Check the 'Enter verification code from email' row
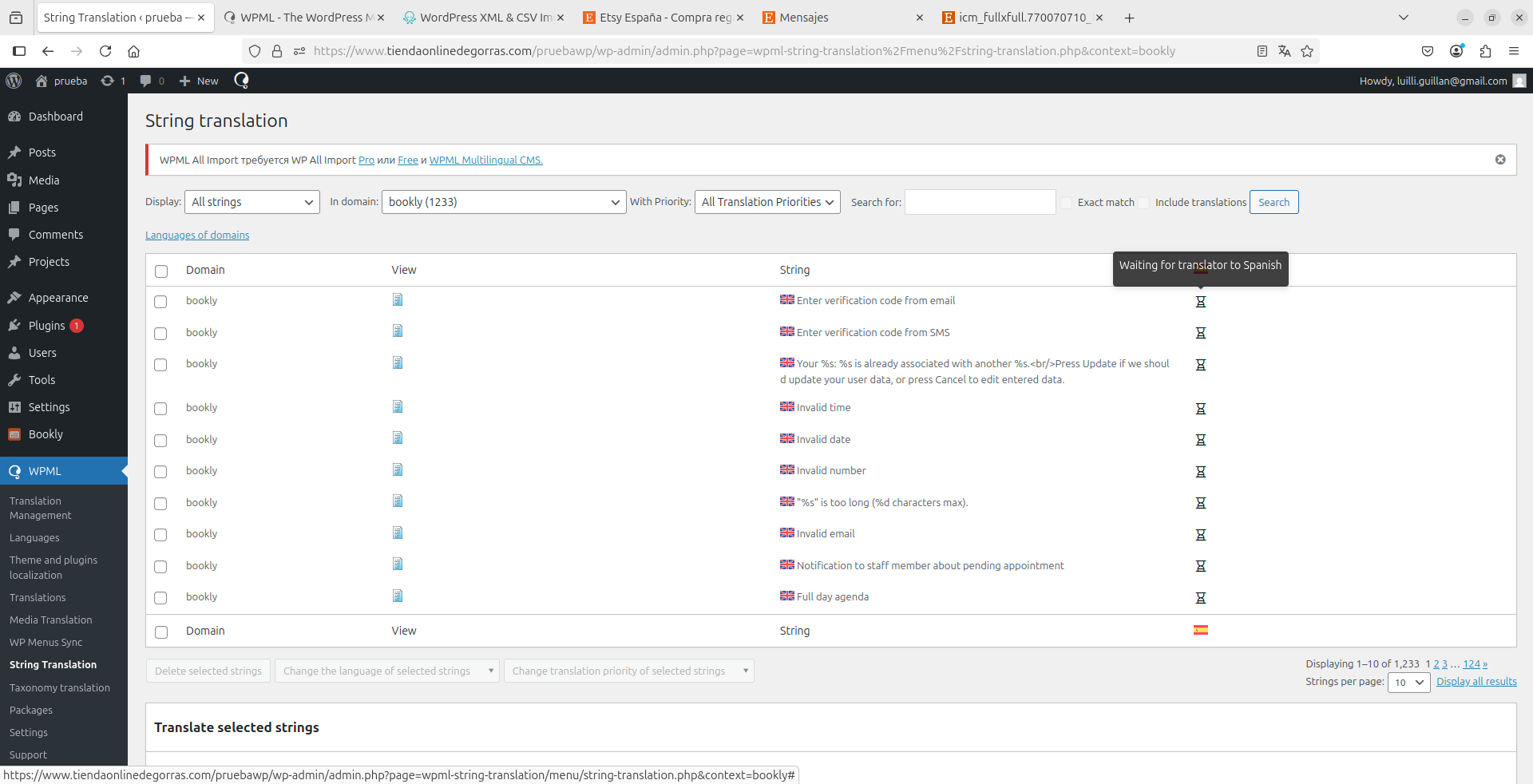 [160, 302]
